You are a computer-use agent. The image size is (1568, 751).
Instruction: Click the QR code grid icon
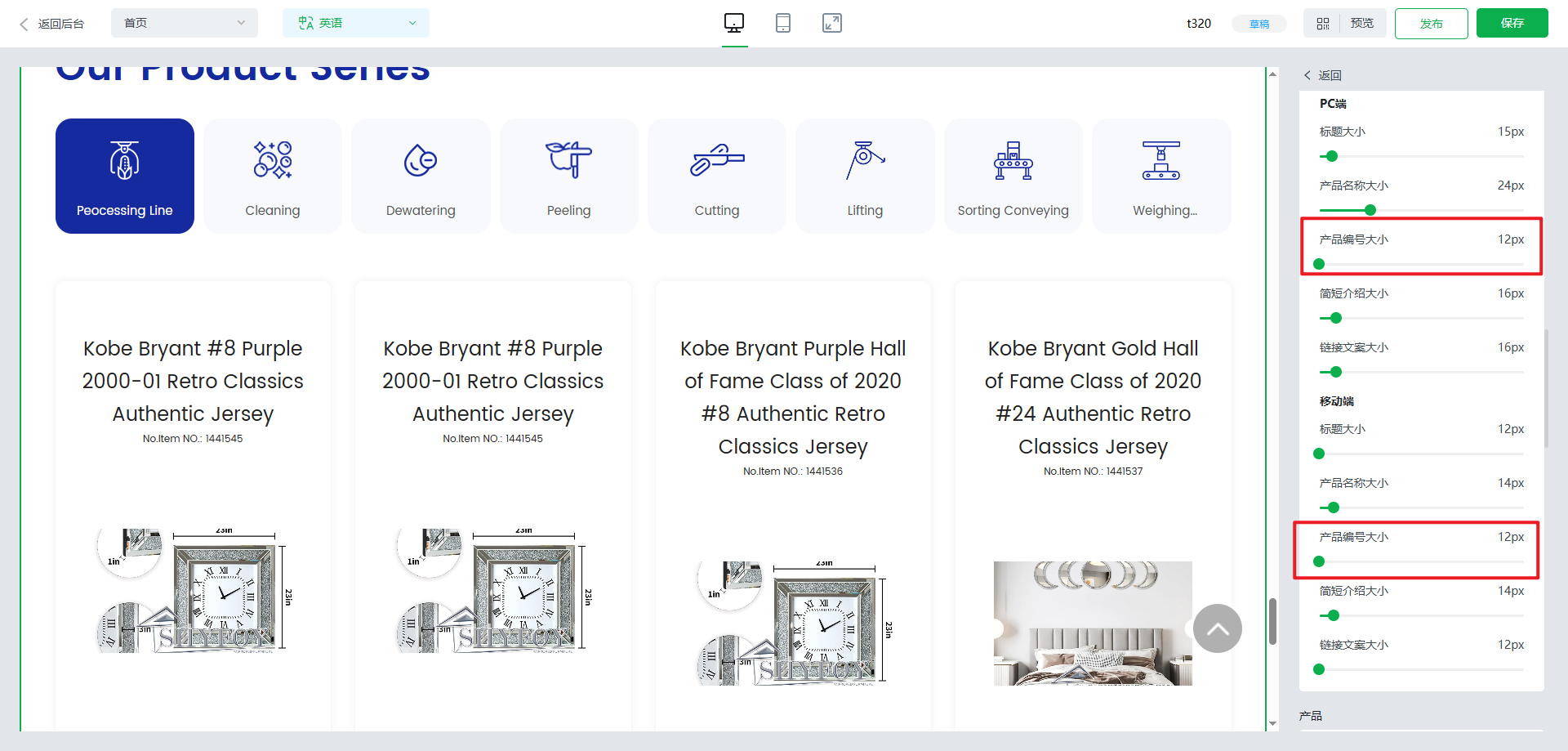tap(1323, 24)
